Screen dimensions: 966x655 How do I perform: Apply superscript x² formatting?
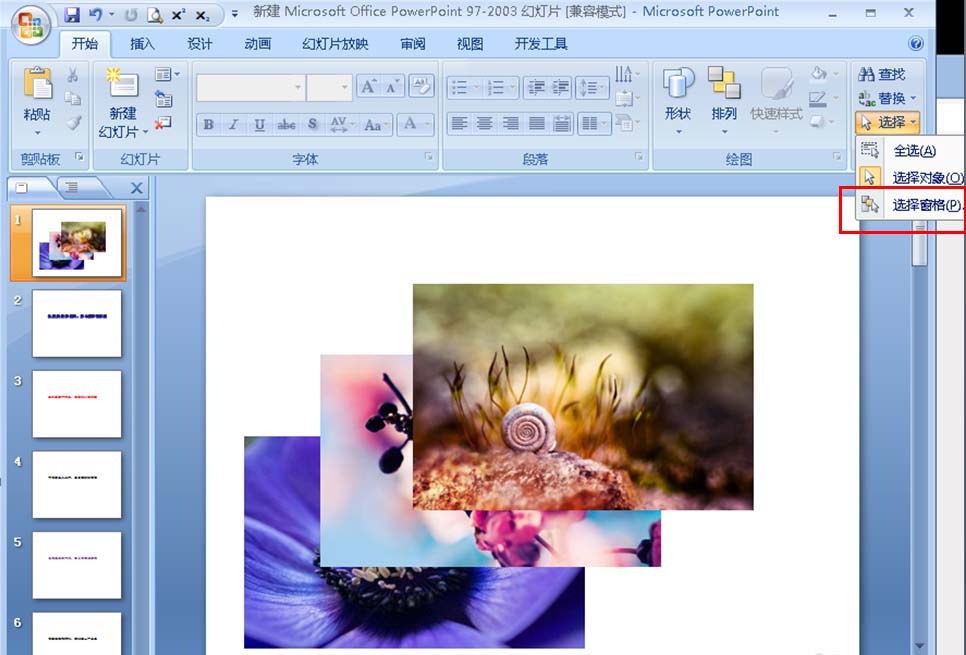coord(178,14)
